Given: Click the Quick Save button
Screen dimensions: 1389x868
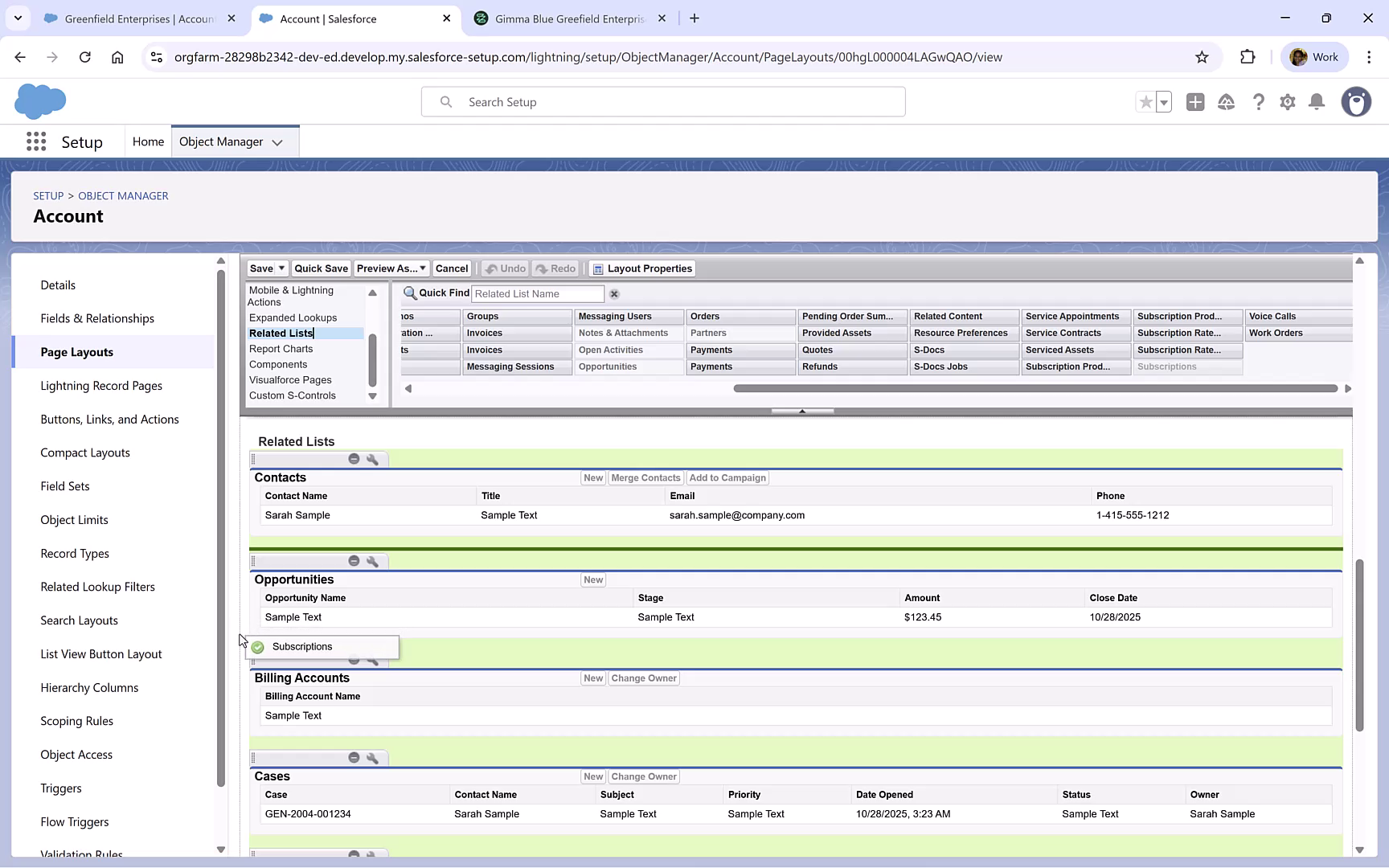Looking at the screenshot, I should coord(321,268).
